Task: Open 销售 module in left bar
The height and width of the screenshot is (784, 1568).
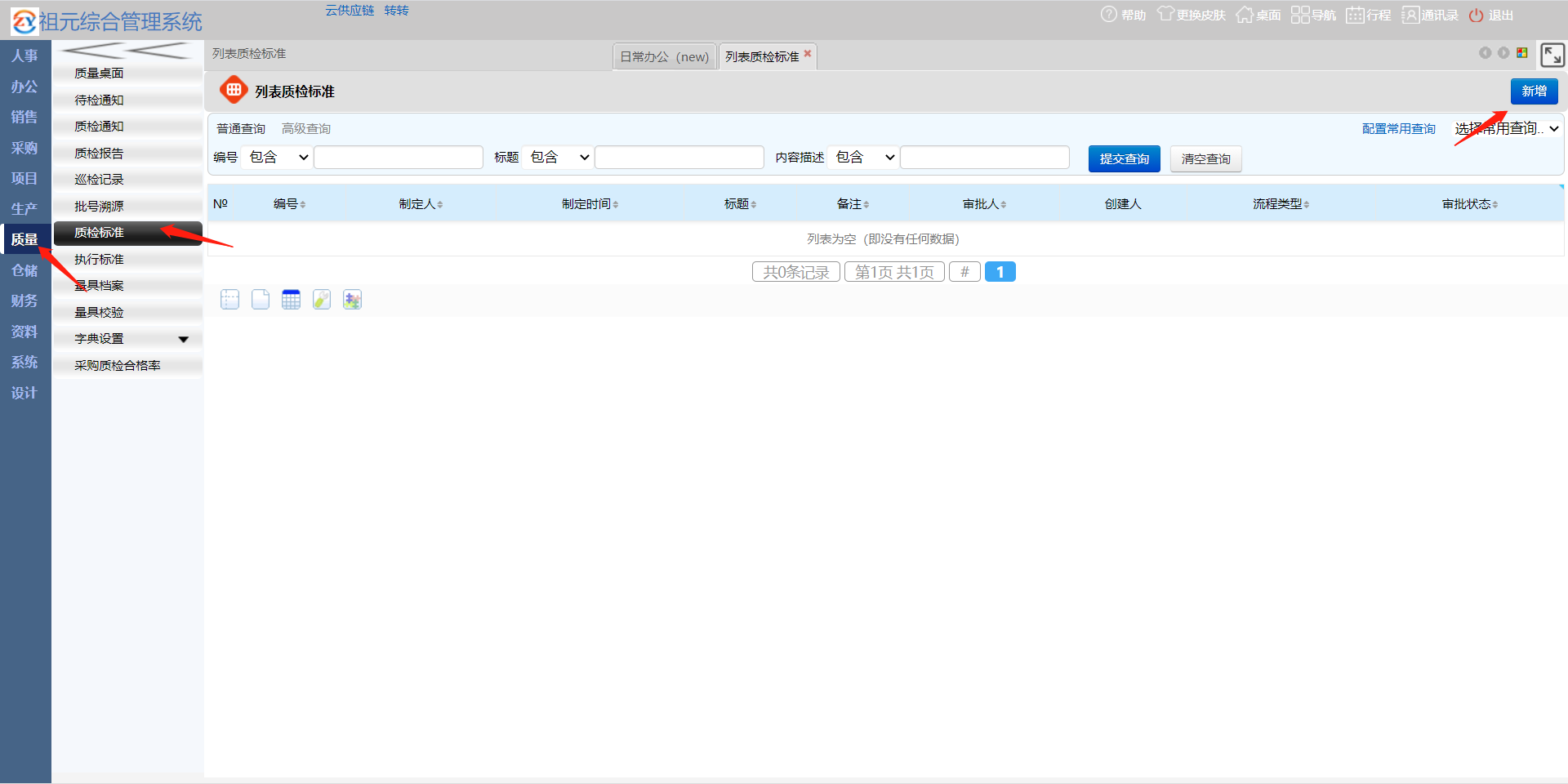Action: (x=24, y=117)
